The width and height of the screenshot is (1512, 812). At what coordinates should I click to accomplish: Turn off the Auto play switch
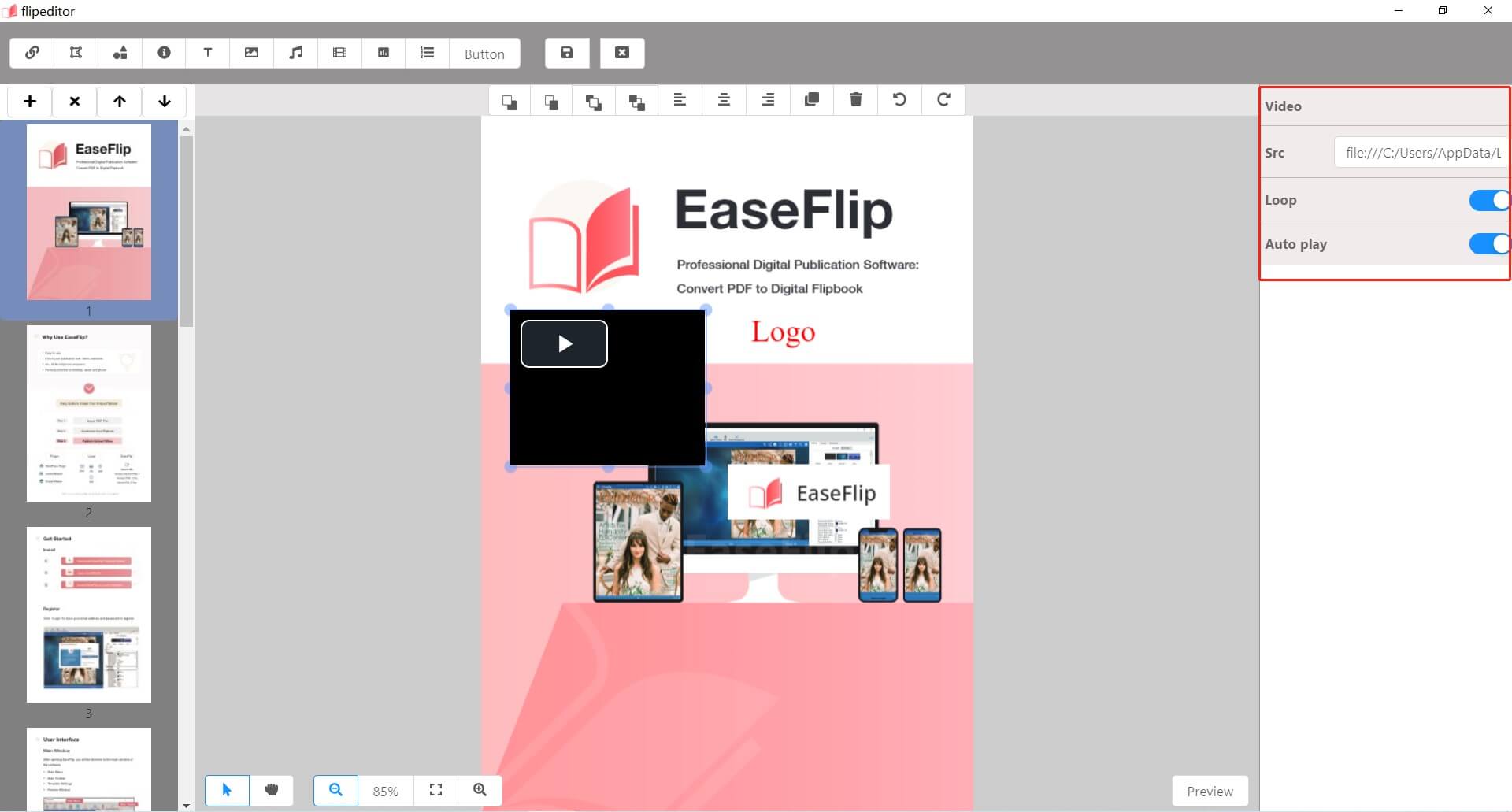pos(1488,244)
